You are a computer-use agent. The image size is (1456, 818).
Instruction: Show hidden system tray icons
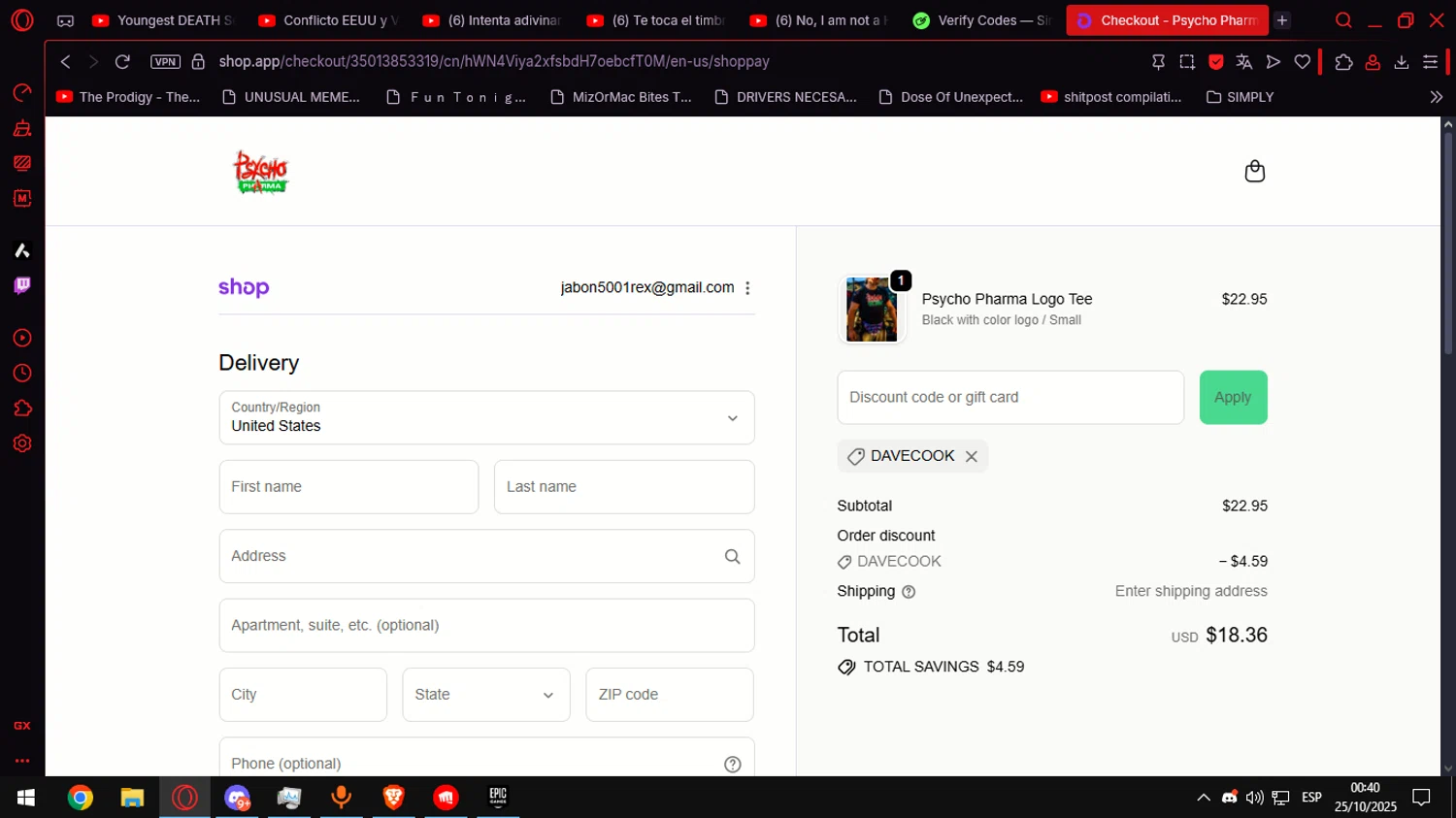(x=1204, y=798)
